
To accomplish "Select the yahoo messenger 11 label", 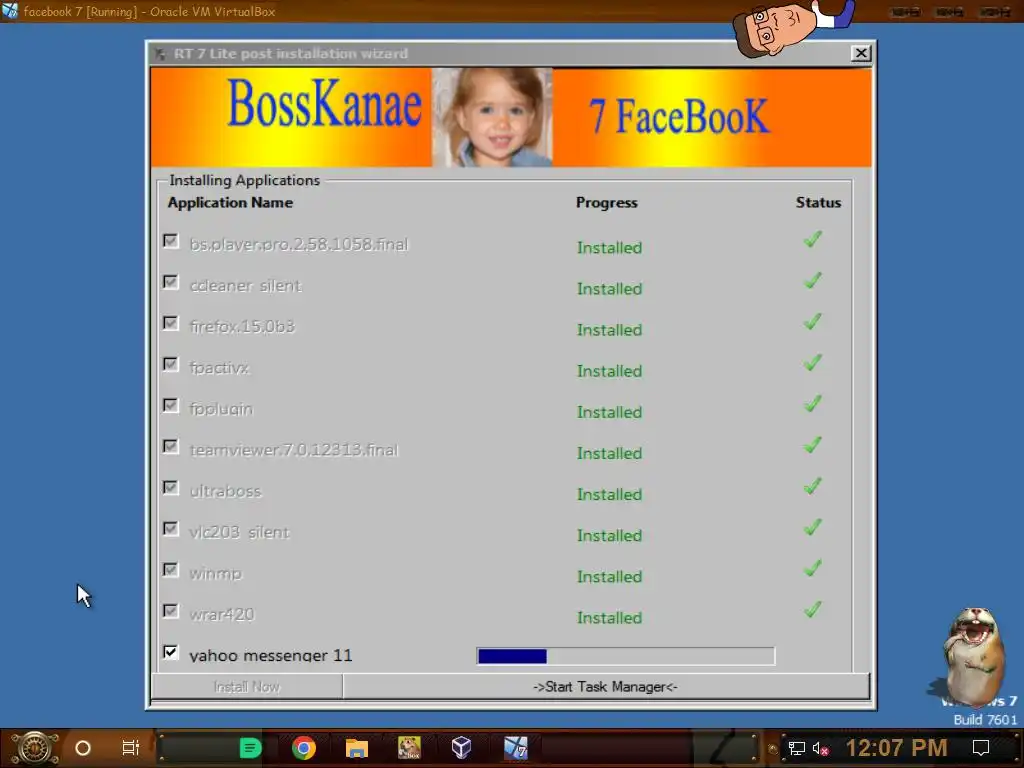I will coord(270,655).
